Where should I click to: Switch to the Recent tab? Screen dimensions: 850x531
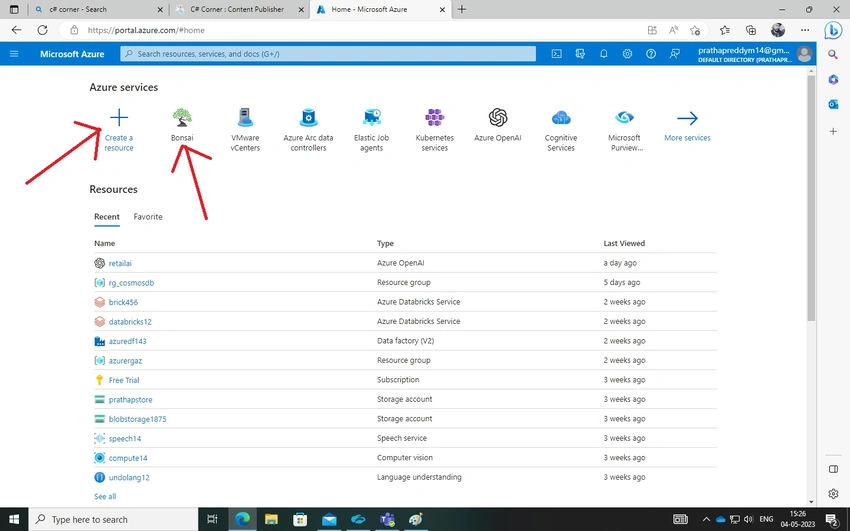(107, 217)
